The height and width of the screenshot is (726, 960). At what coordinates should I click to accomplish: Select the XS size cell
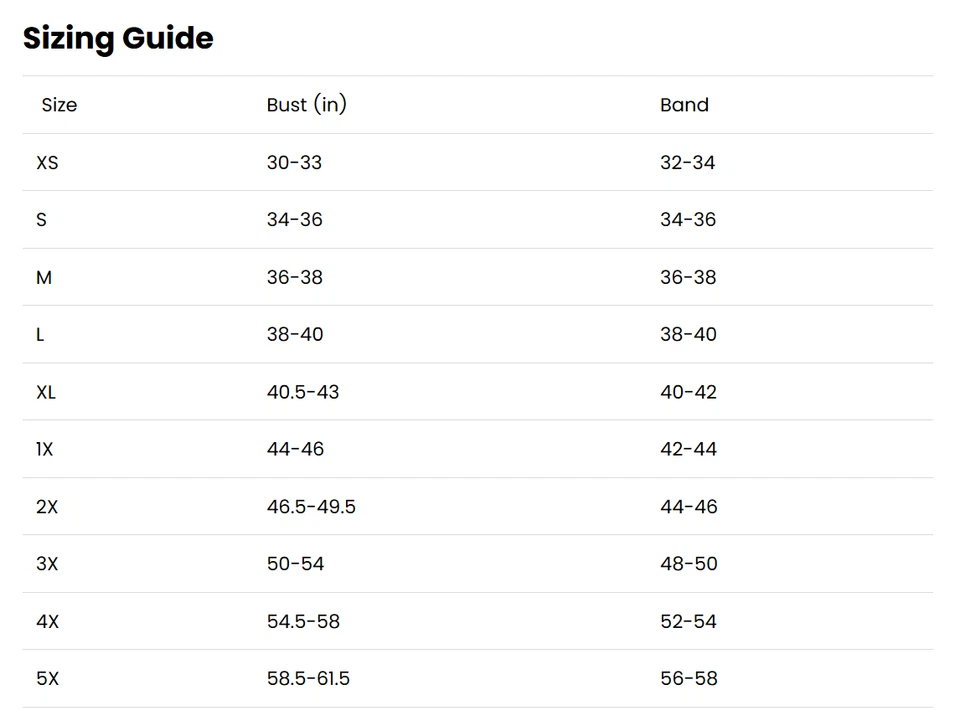[x=47, y=162]
